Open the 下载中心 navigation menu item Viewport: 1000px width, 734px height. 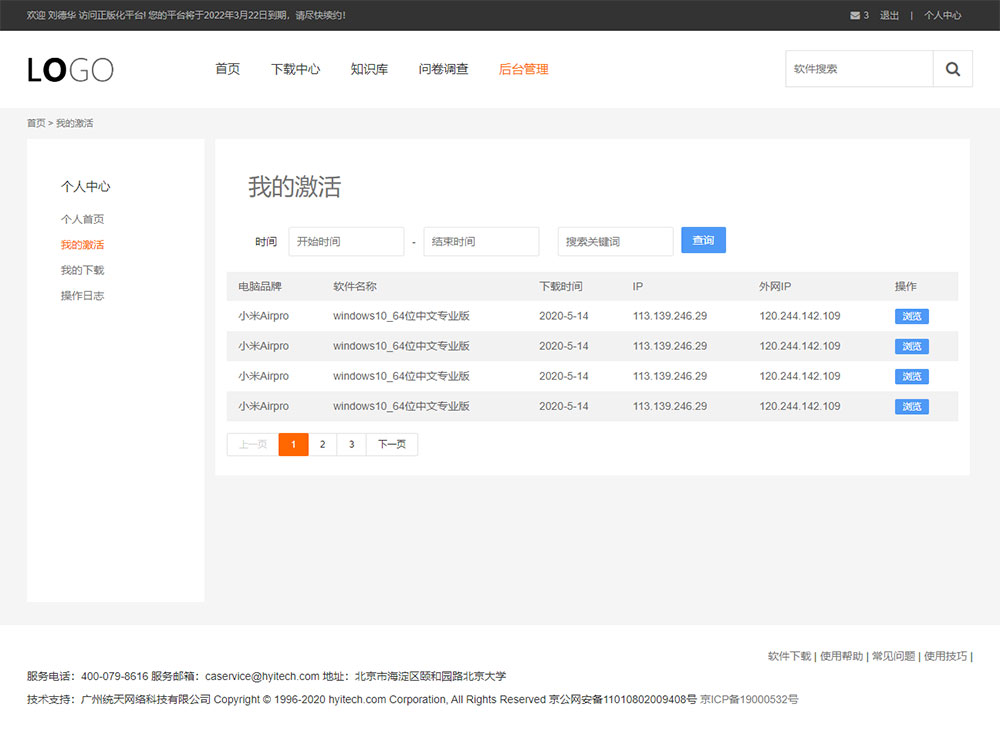(295, 69)
